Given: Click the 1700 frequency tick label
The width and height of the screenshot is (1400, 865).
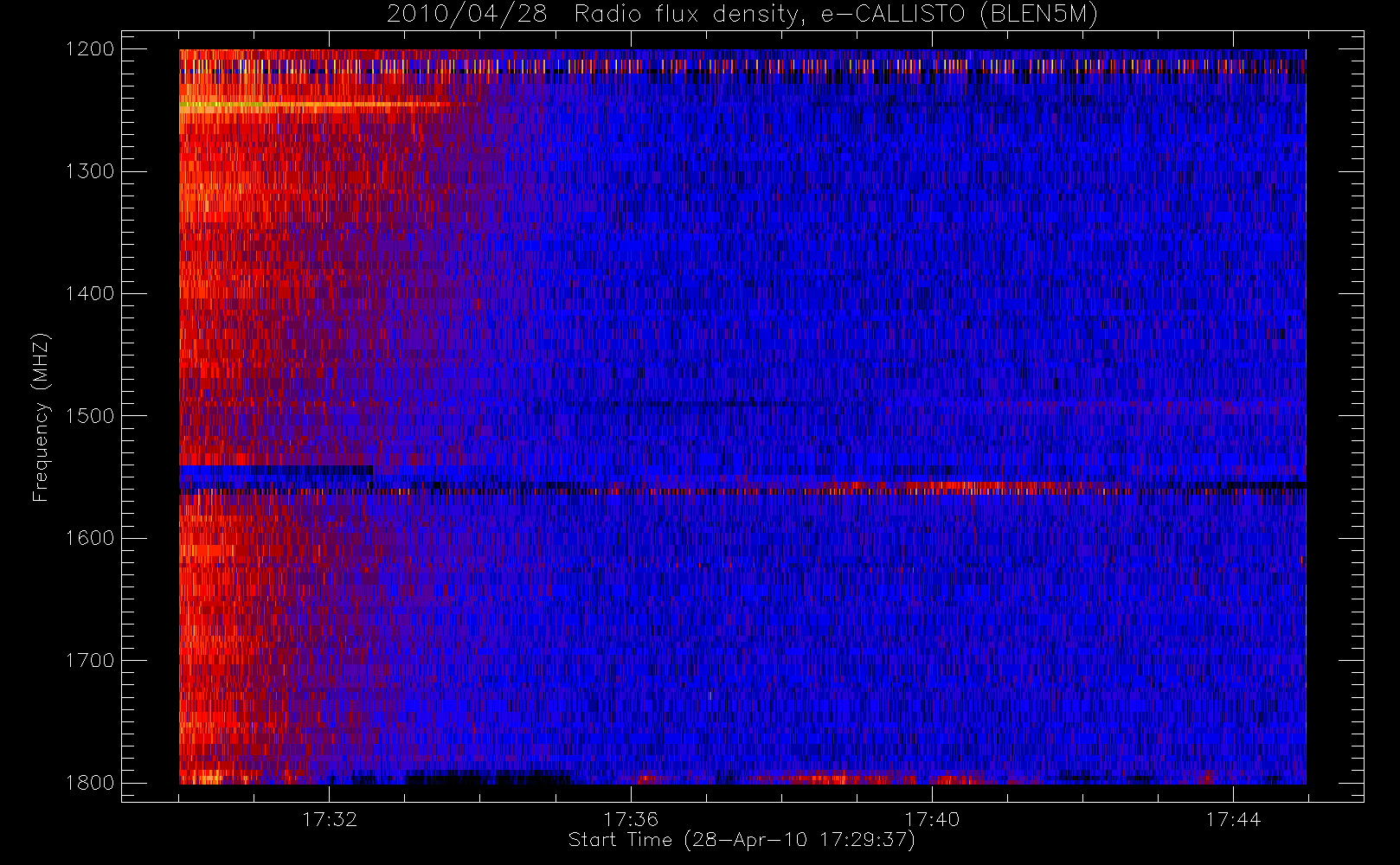Looking at the screenshot, I should coord(91,660).
